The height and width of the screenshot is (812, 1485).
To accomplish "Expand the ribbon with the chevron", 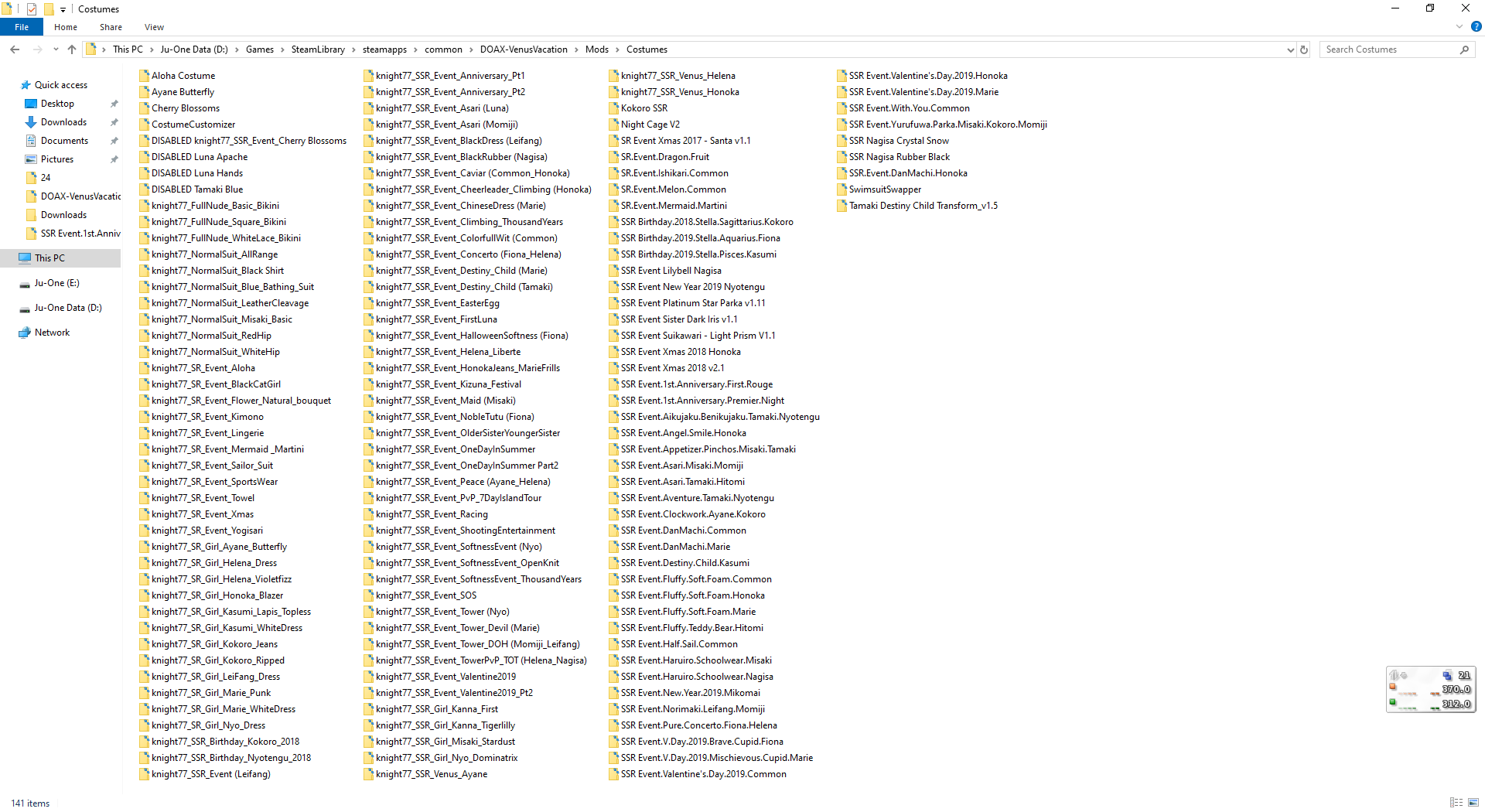I will coord(1459,27).
